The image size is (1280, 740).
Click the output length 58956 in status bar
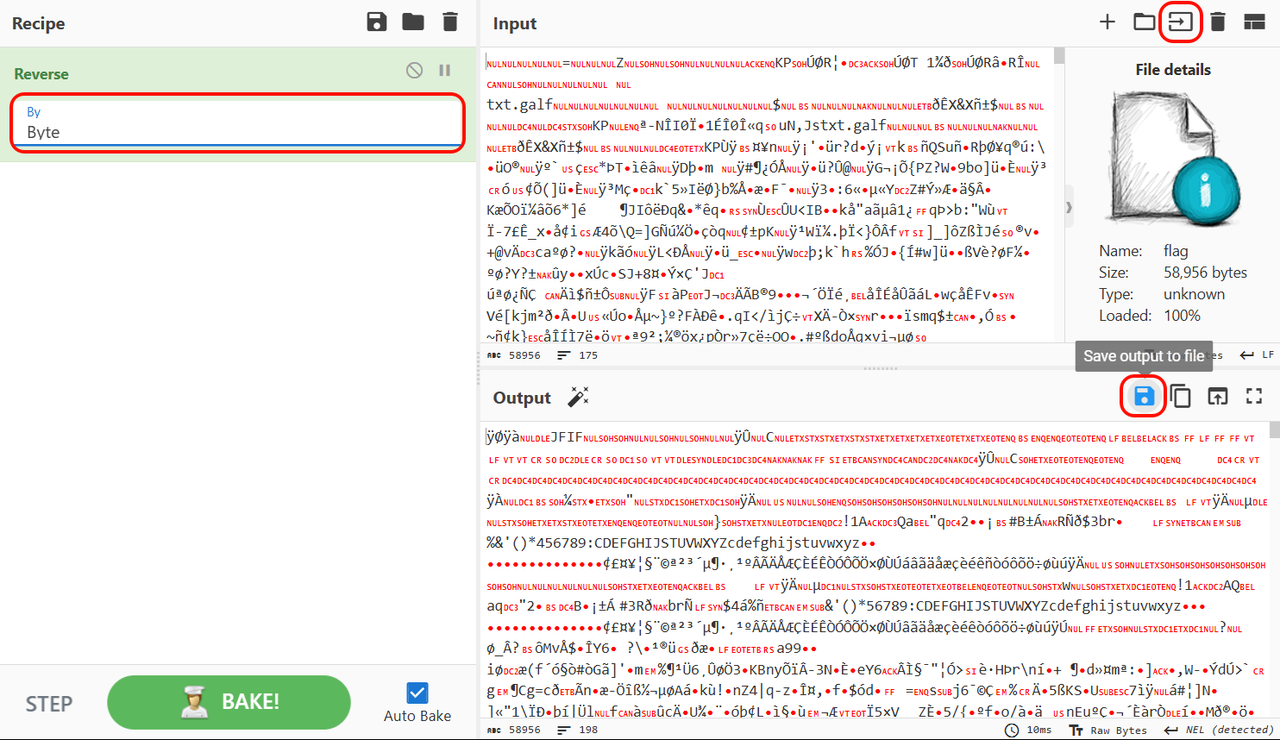[x=513, y=730]
